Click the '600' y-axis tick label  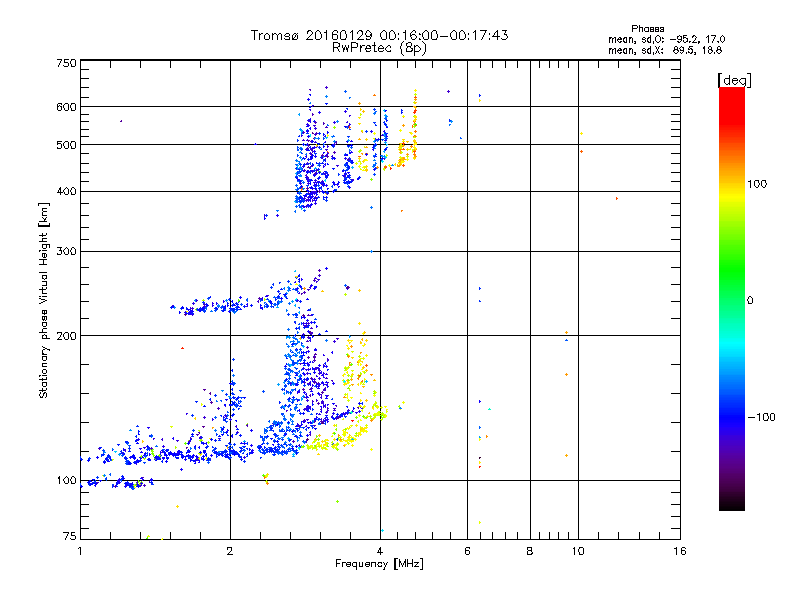[x=66, y=107]
